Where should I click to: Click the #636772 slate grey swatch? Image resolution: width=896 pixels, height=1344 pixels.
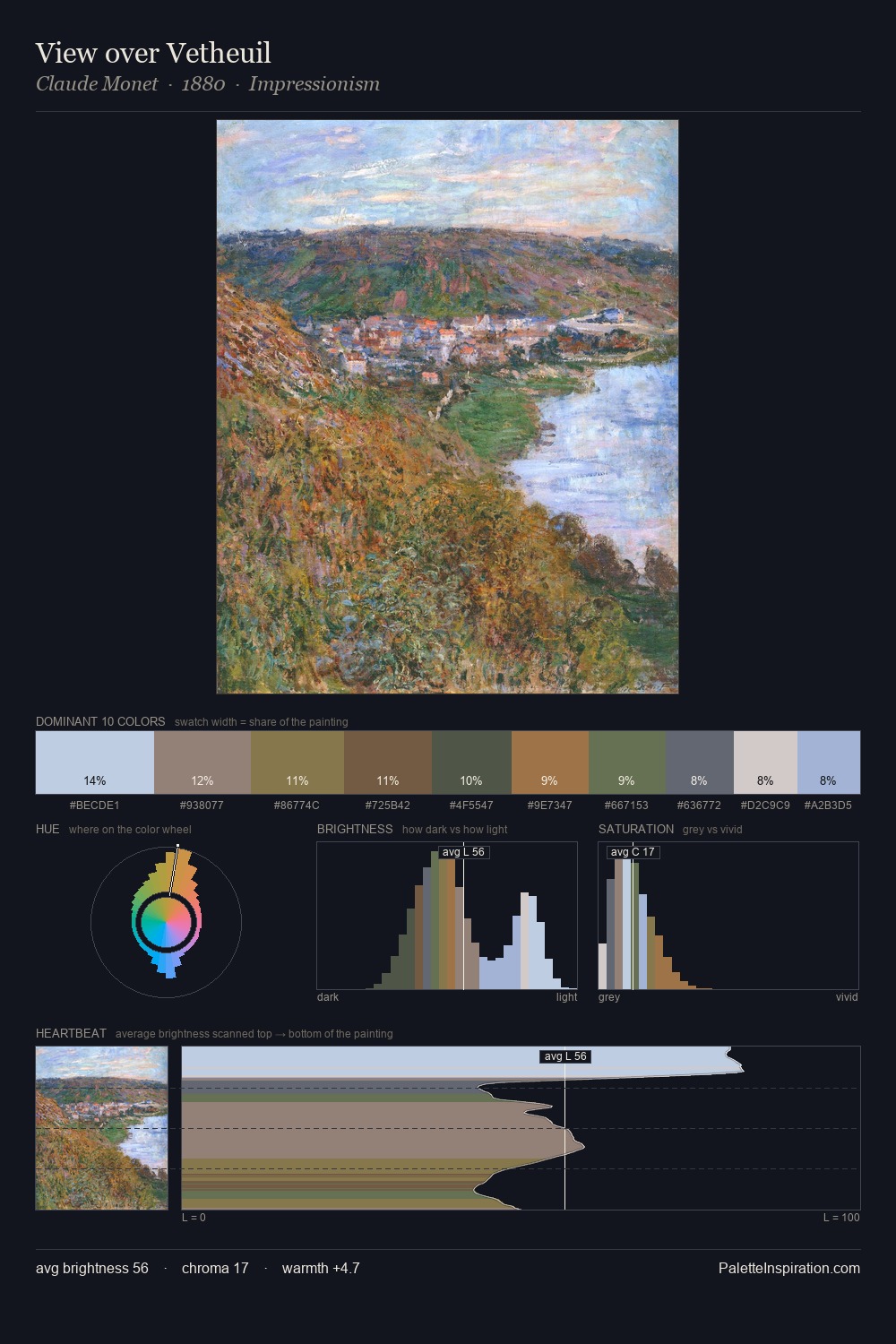(700, 762)
